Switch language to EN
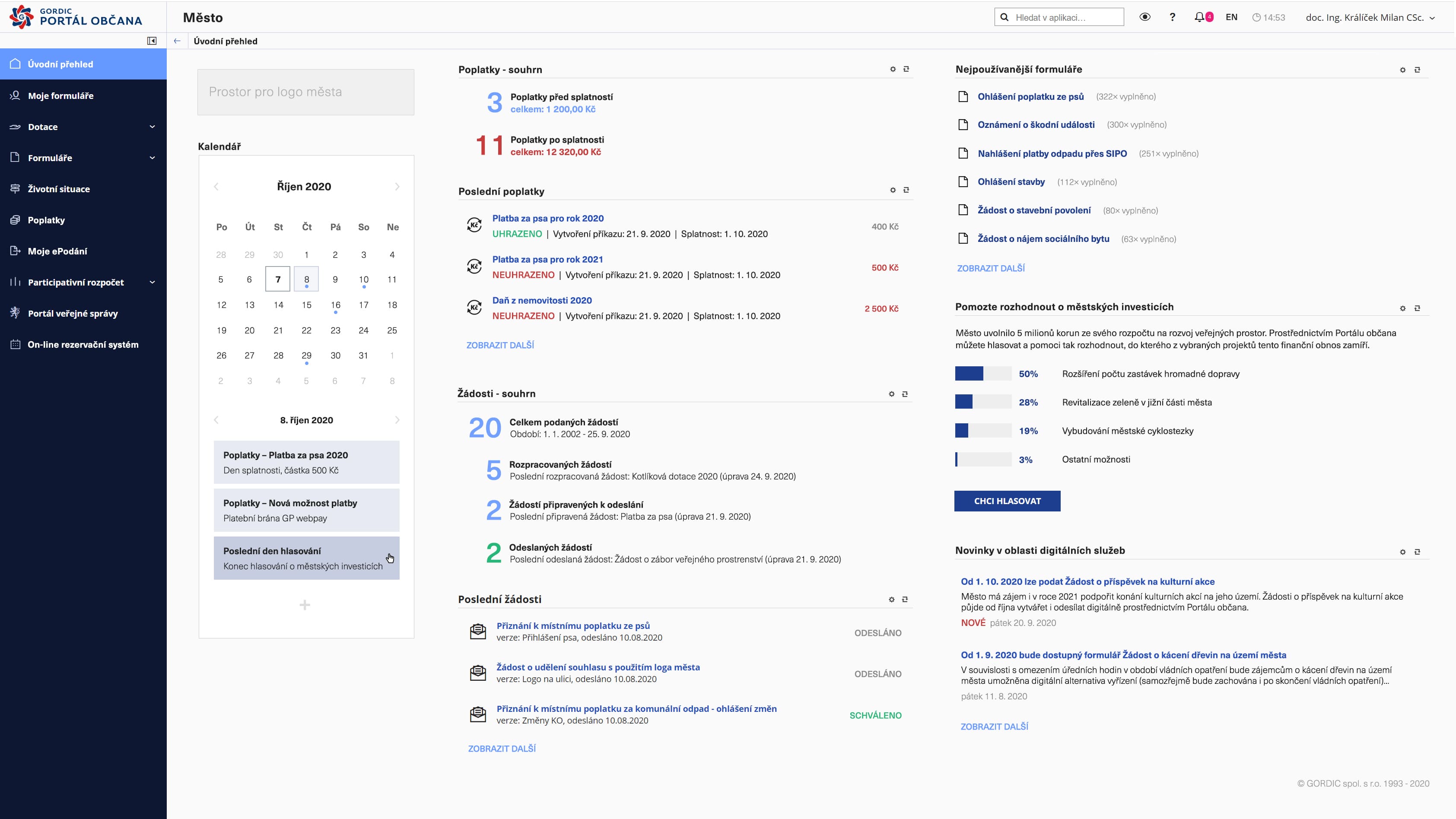The width and height of the screenshot is (1456, 819). pos(1232,17)
